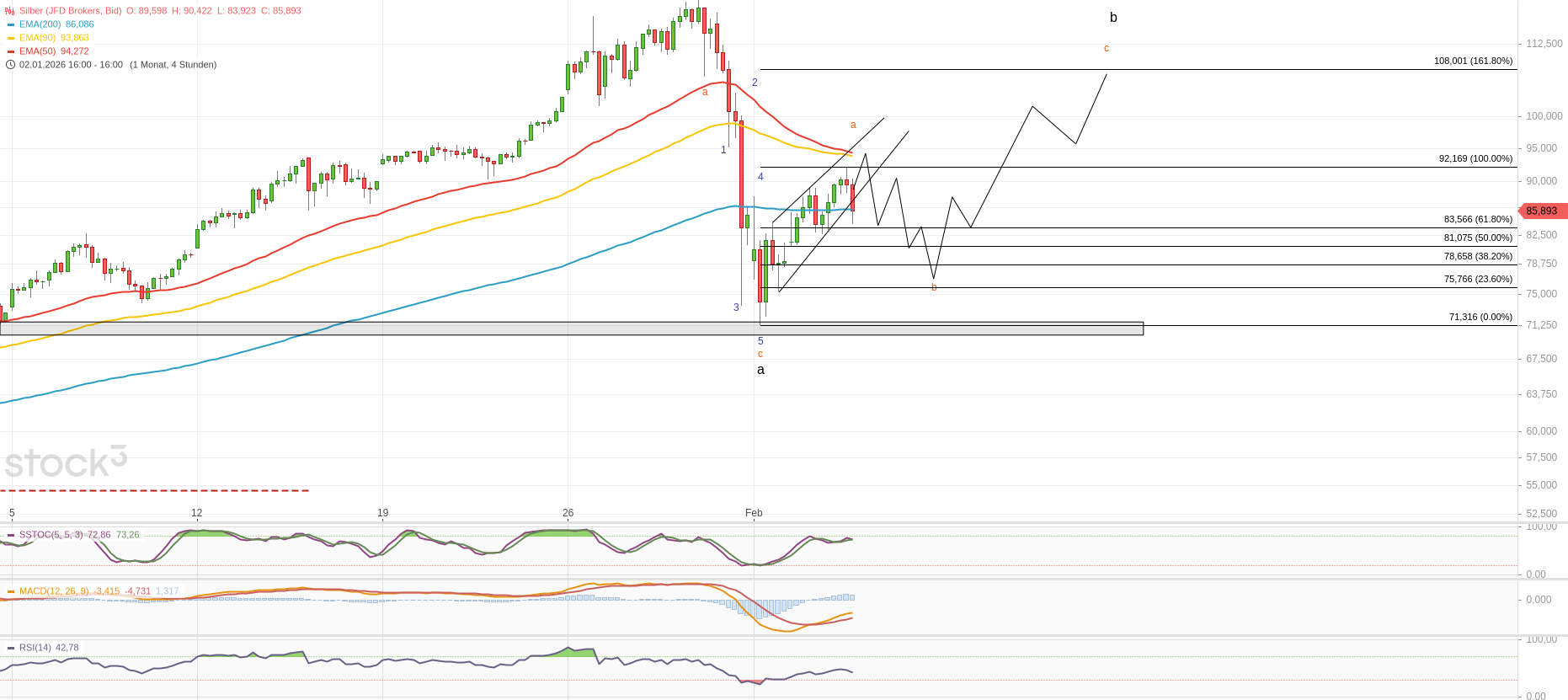Select the 92,169 (100.00%) Fibonacci label
The width and height of the screenshot is (1568, 700).
tap(1475, 158)
